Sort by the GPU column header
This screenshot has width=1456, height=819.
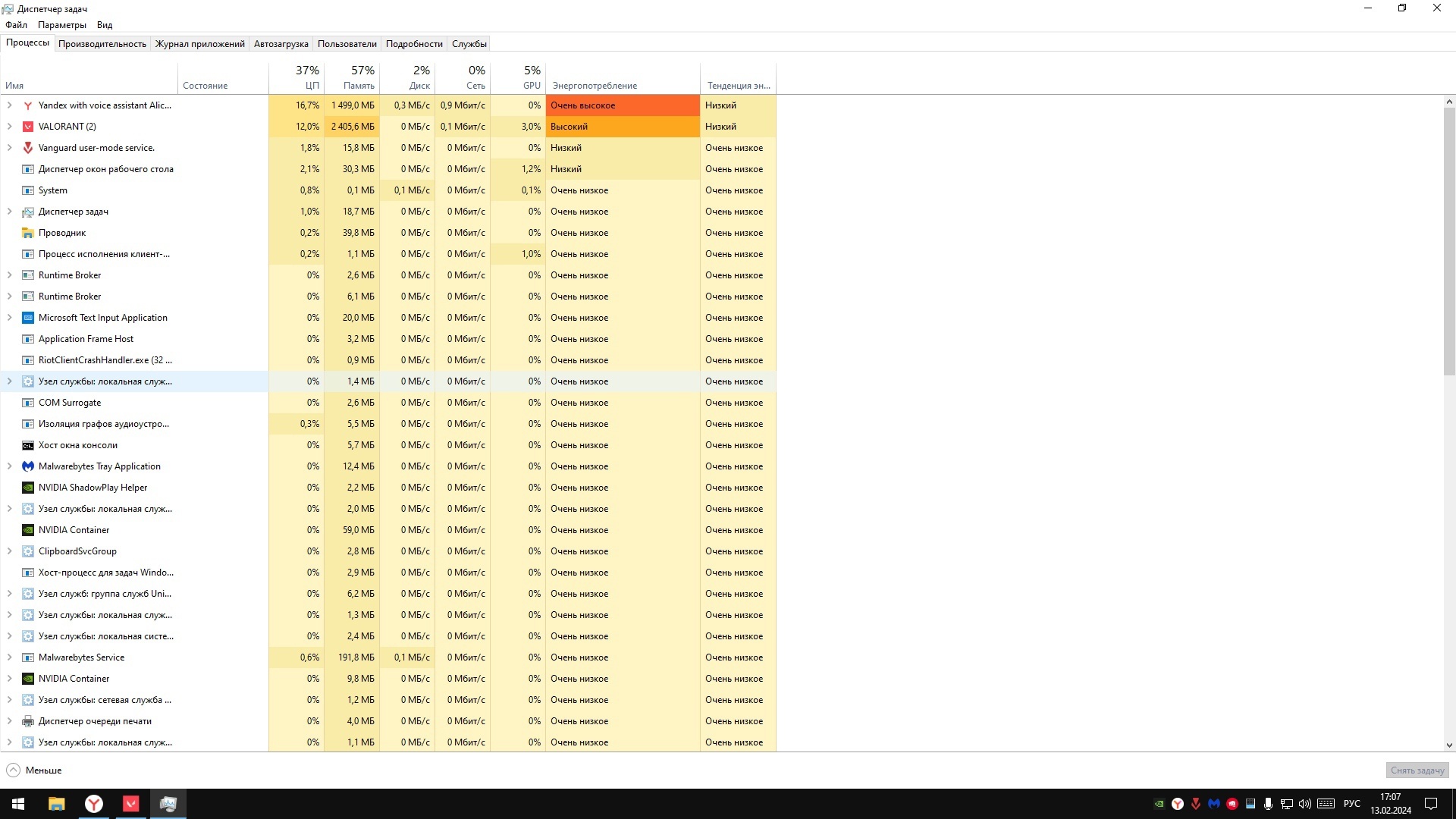click(518, 77)
